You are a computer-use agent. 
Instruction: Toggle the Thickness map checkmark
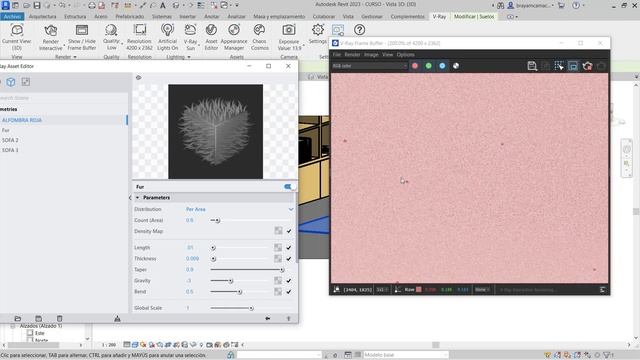point(289,259)
